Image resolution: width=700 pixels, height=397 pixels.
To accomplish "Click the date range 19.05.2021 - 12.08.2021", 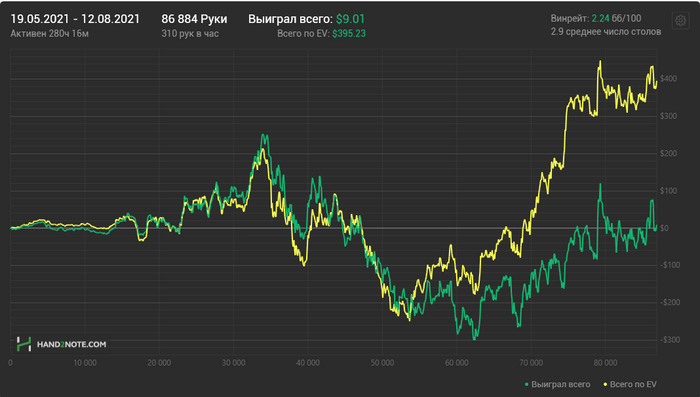I will 75,19.
